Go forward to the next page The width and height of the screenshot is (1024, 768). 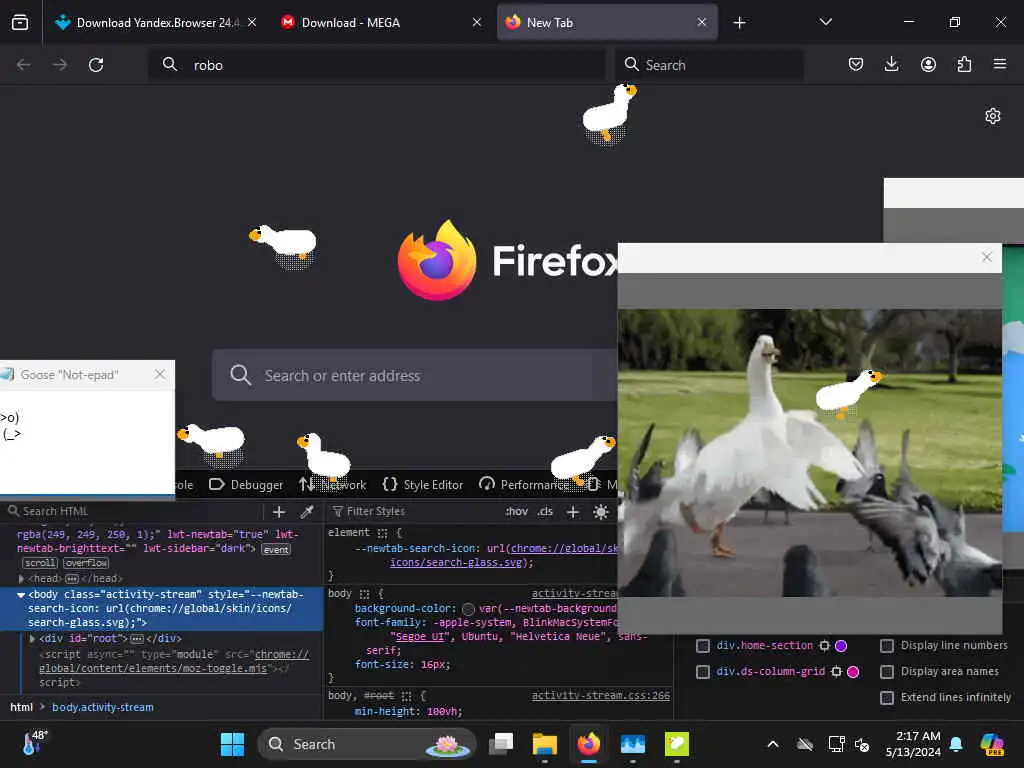[59, 65]
